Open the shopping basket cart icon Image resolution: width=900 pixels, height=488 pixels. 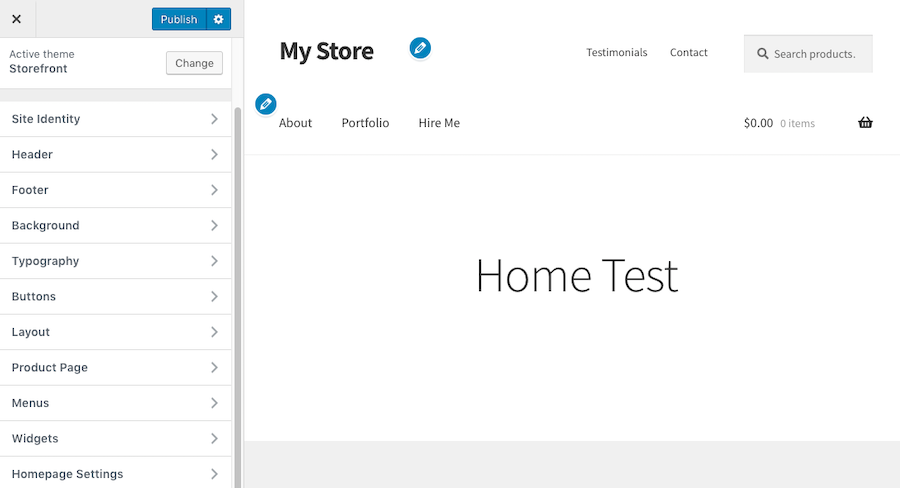click(865, 123)
